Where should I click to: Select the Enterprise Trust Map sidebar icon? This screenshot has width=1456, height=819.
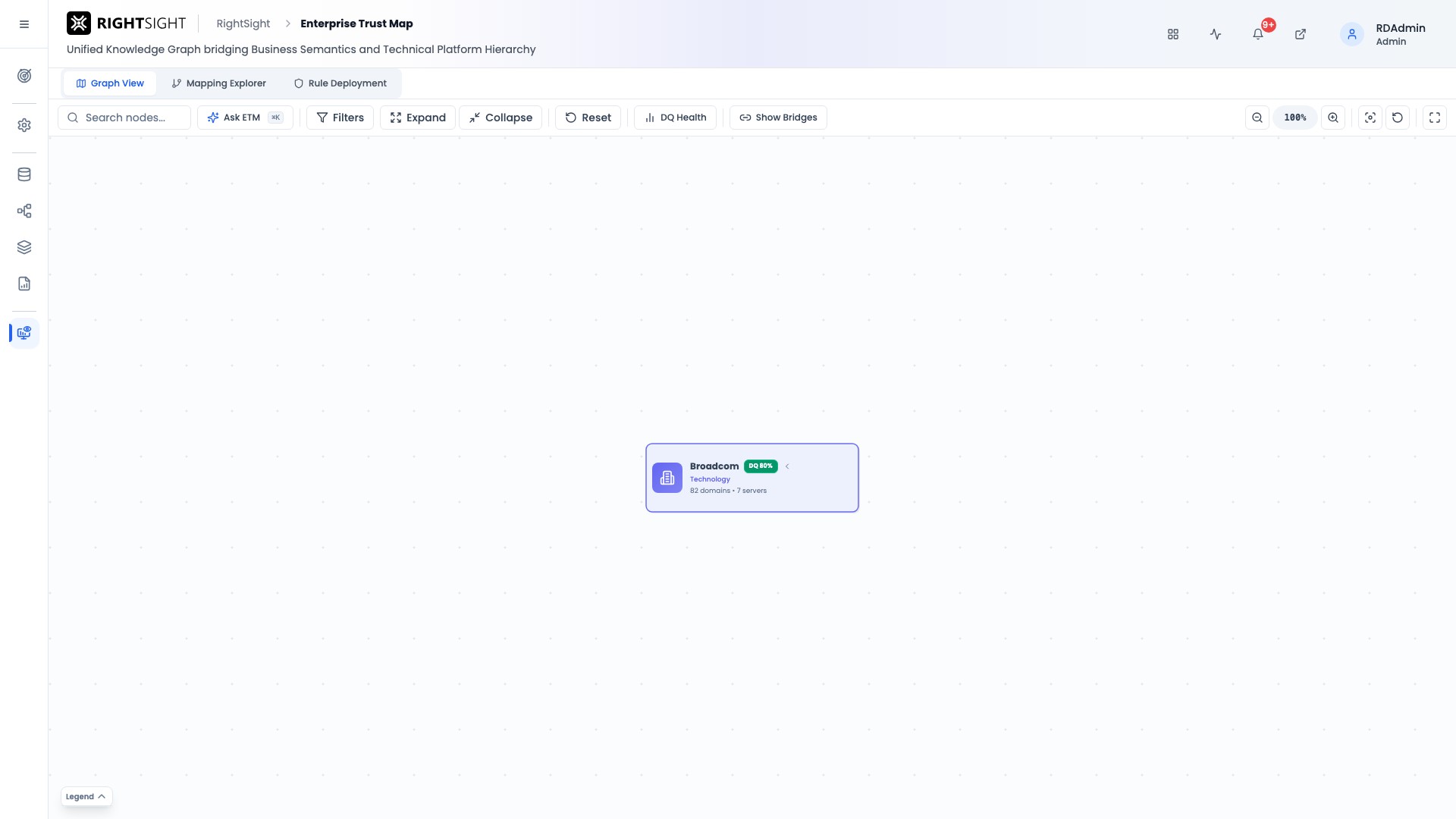[x=24, y=333]
